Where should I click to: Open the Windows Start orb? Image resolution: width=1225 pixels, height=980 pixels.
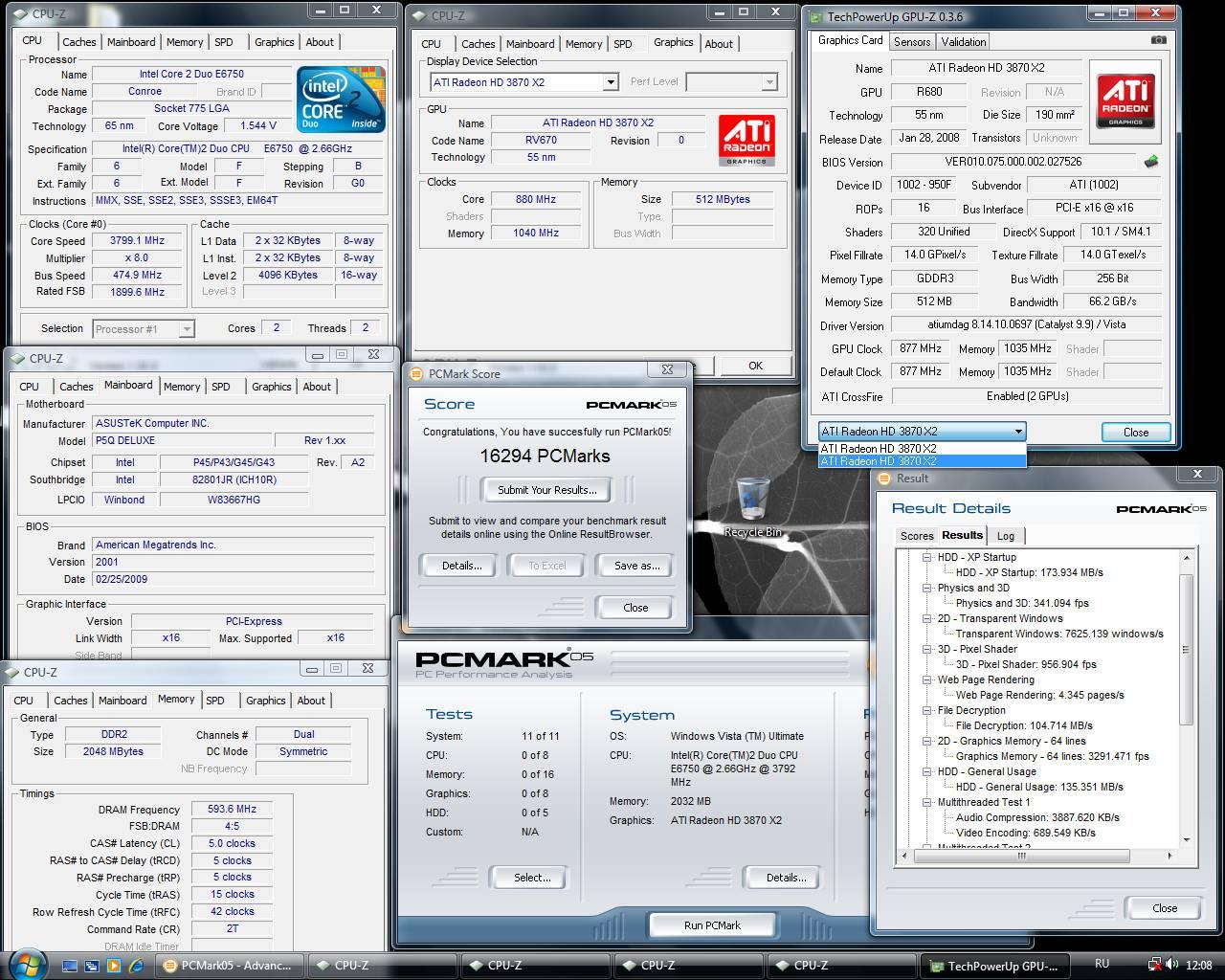(27, 963)
